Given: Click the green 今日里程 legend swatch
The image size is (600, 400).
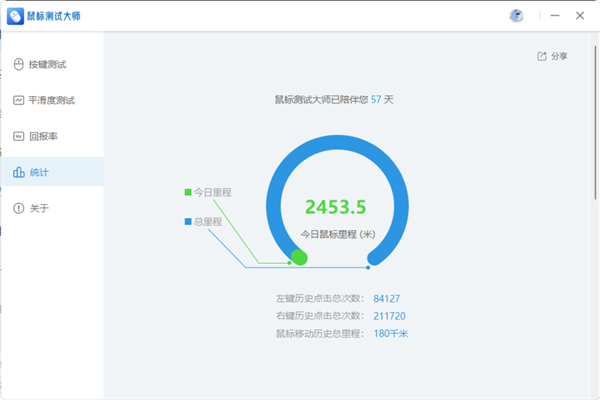Looking at the screenshot, I should [187, 192].
